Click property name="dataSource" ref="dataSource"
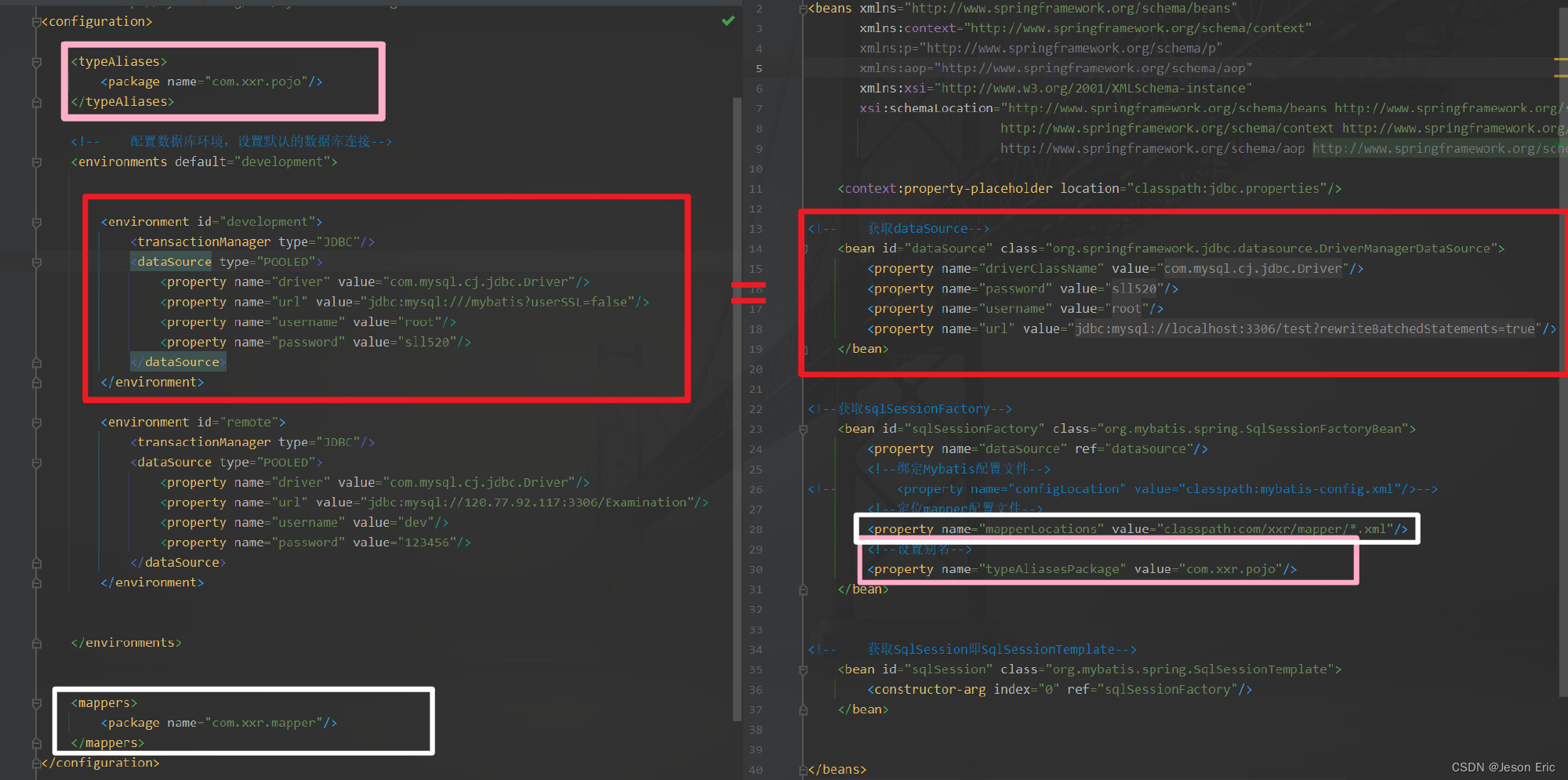Image resolution: width=1568 pixels, height=780 pixels. (1037, 449)
